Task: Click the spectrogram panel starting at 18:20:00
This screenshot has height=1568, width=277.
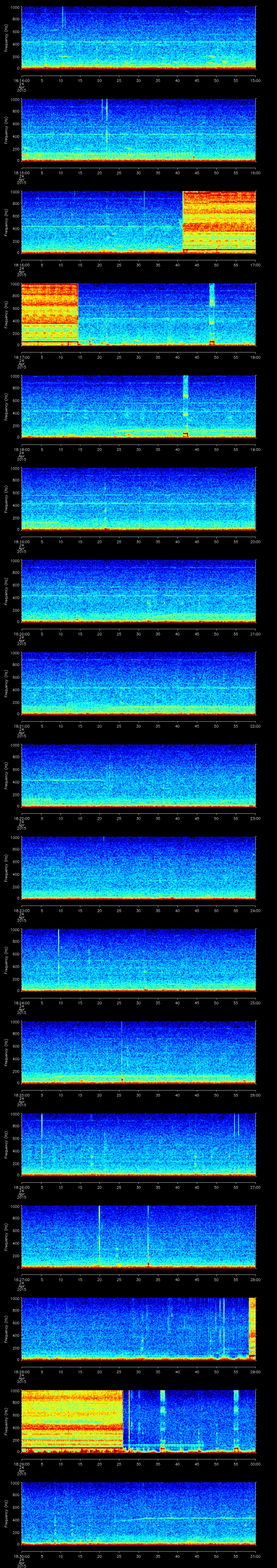Action: [138, 591]
